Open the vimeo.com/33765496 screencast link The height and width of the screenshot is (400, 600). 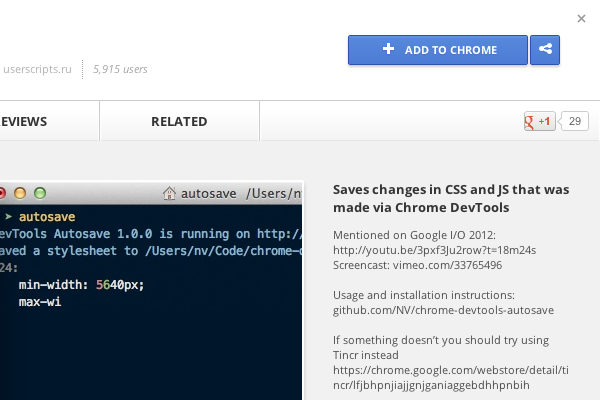click(x=447, y=265)
